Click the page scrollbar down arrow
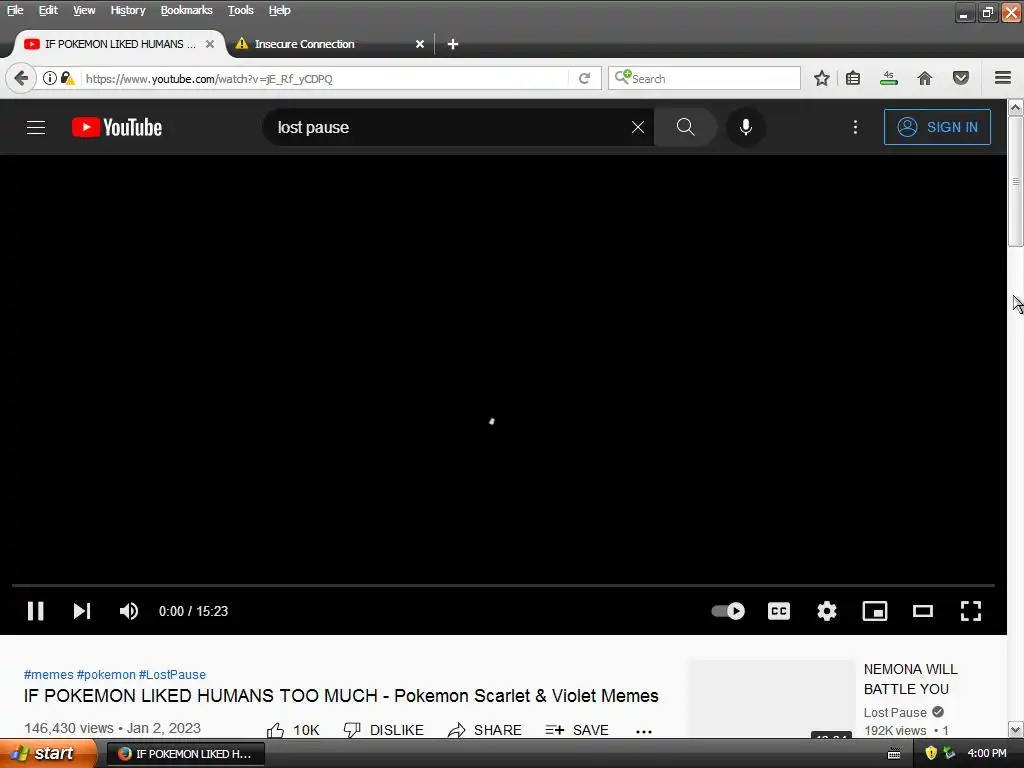The image size is (1024, 768). click(x=1016, y=729)
